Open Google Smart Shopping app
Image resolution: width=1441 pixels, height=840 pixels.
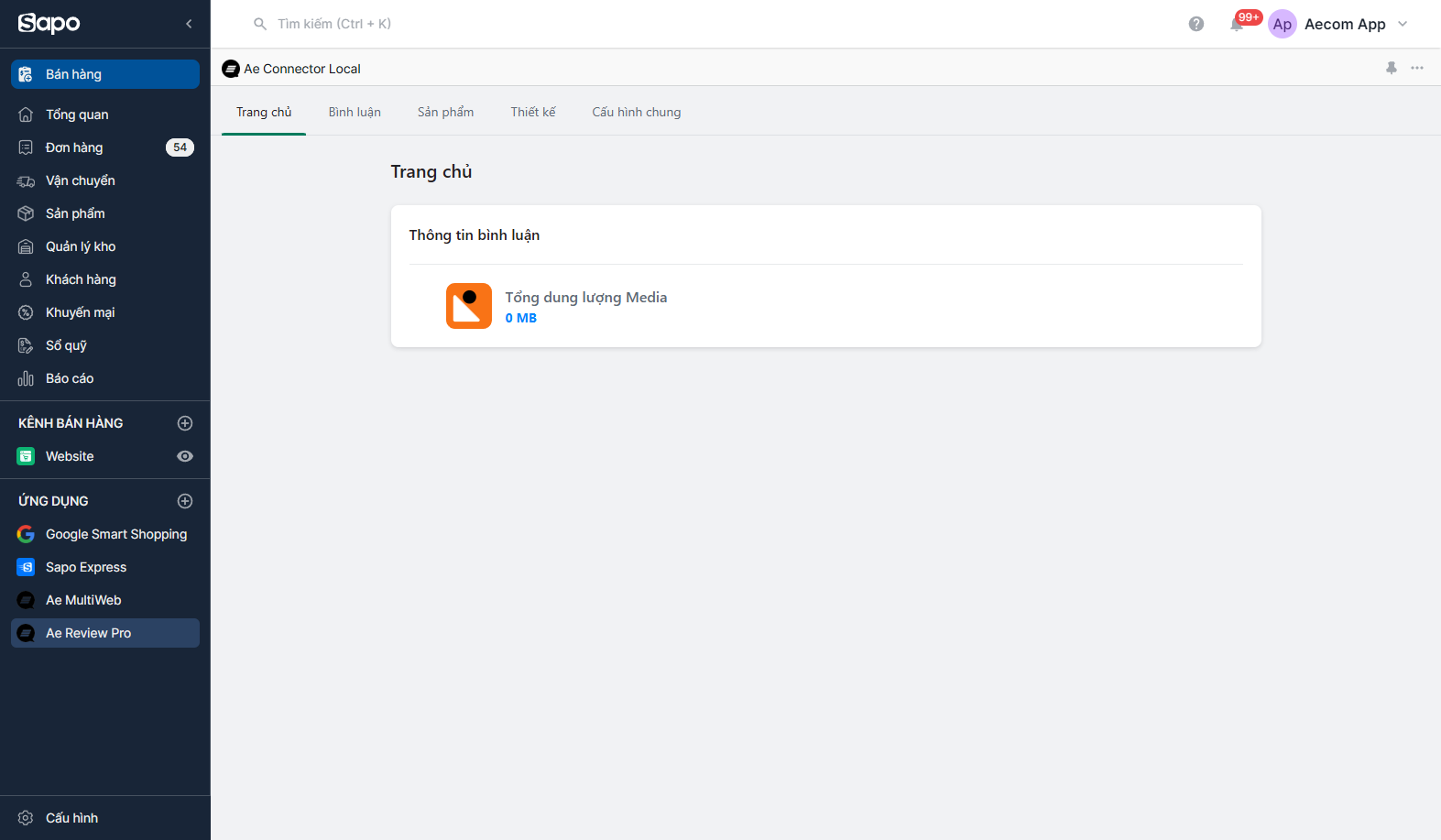tap(115, 534)
